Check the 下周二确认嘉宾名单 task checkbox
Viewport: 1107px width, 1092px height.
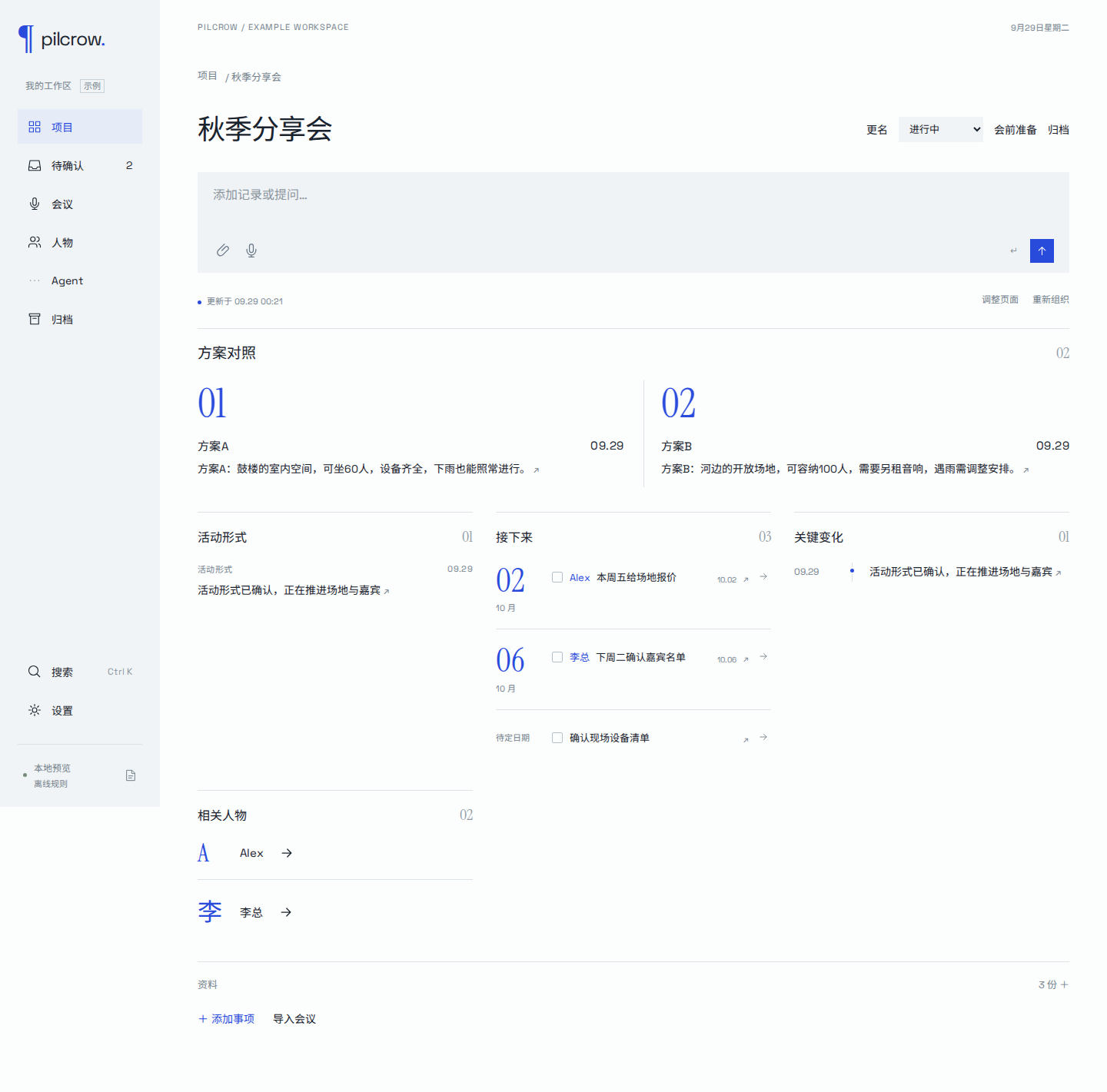557,657
